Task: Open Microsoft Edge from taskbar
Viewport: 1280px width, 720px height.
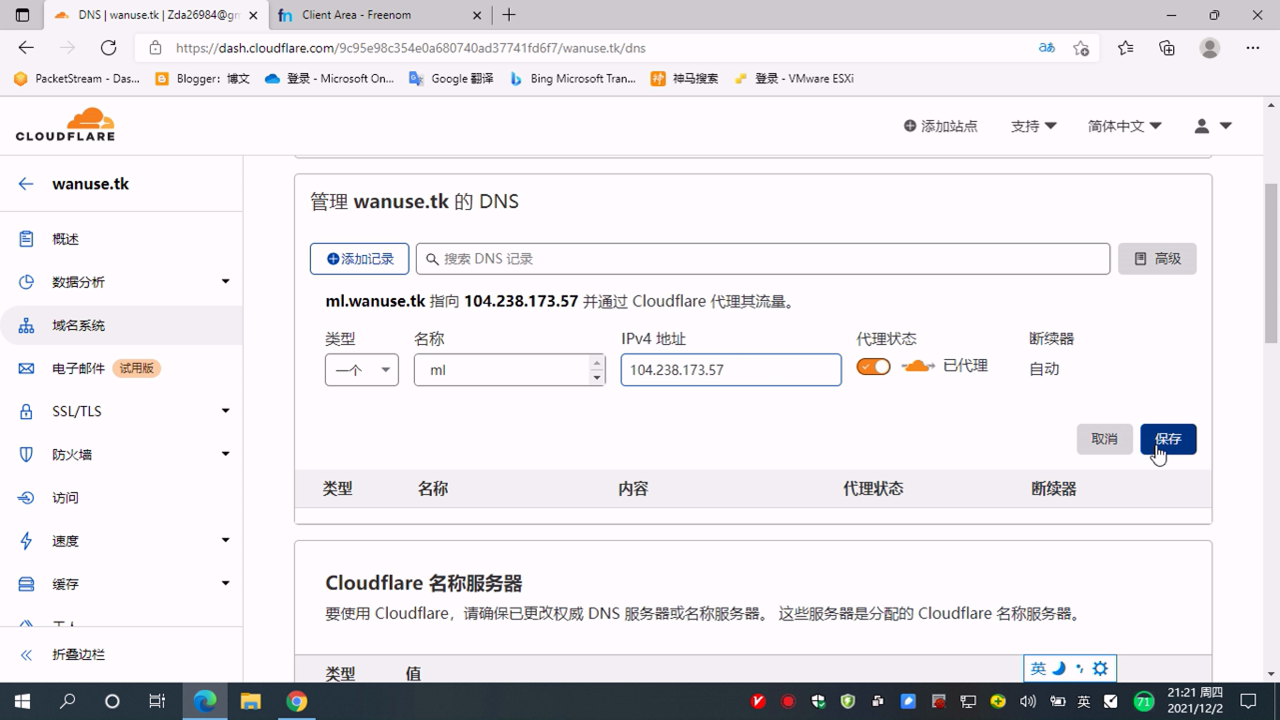Action: click(x=205, y=701)
